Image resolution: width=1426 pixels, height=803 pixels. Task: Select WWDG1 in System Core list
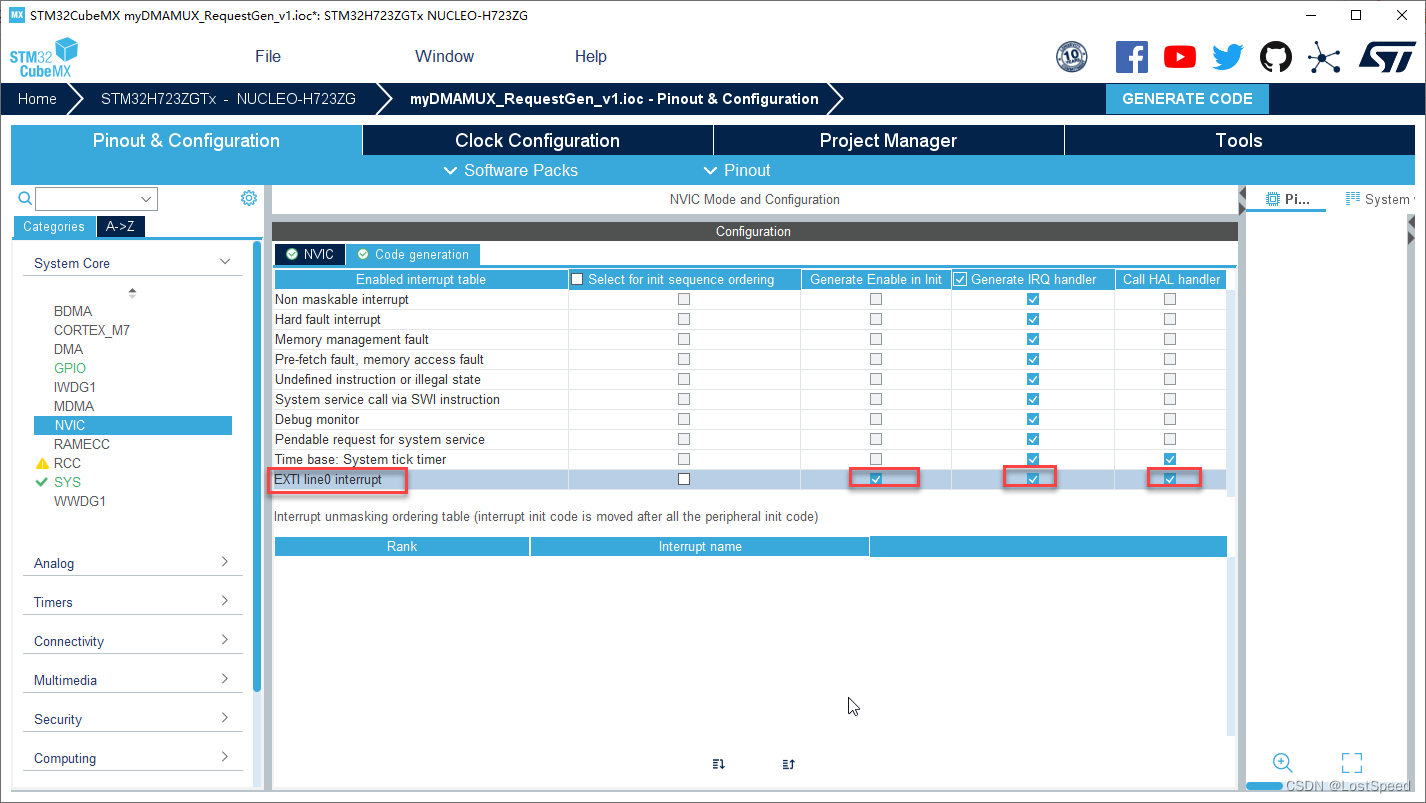[x=79, y=501]
